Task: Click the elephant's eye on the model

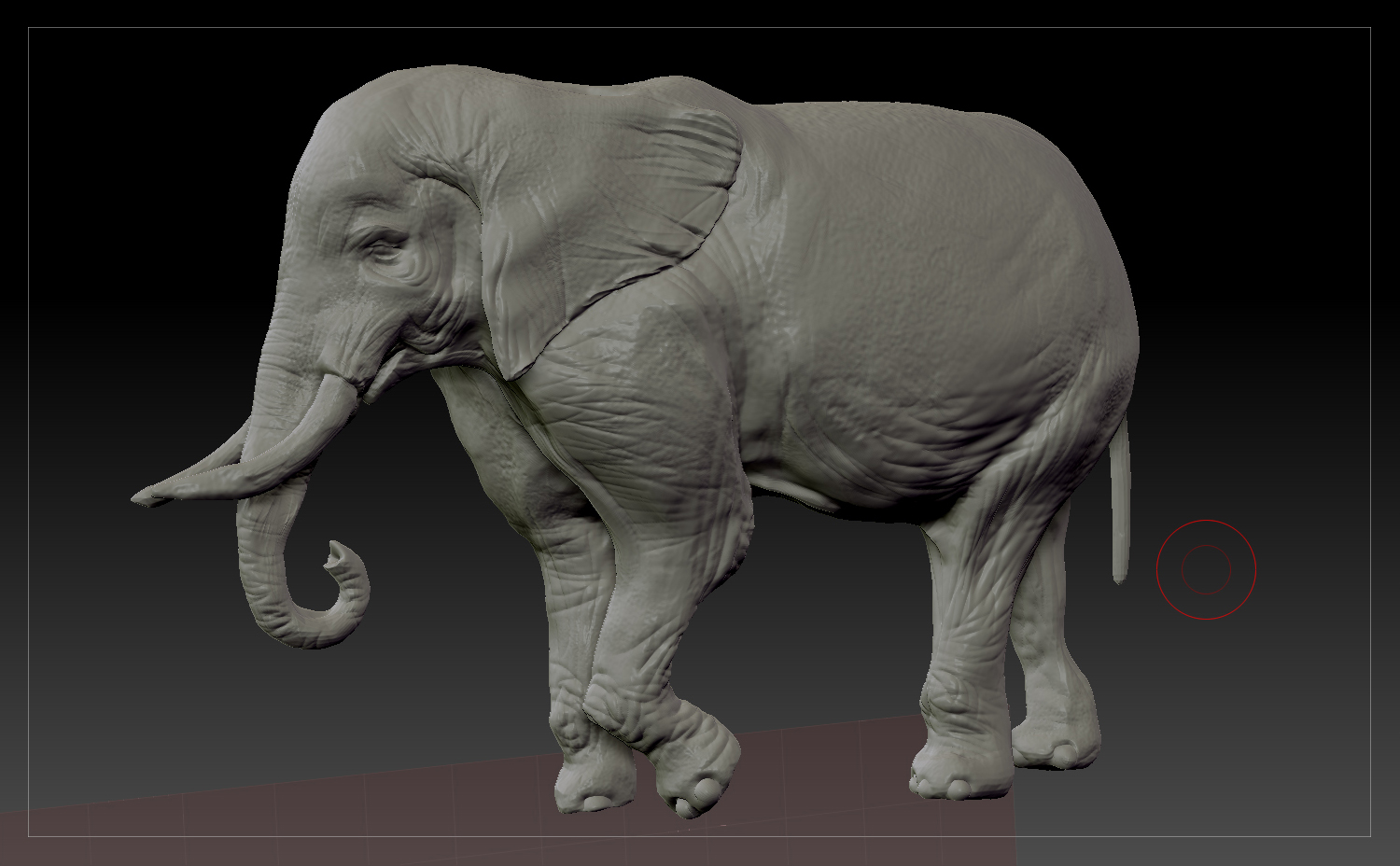Action: pyautogui.click(x=381, y=248)
